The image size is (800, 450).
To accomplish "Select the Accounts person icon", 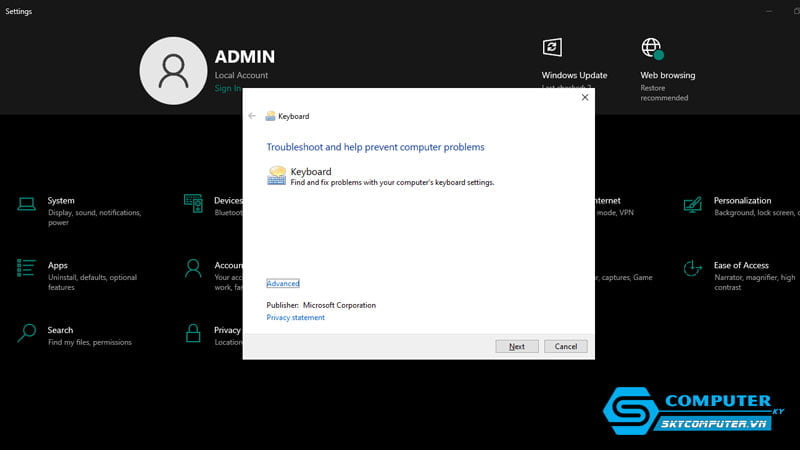I will (193, 268).
